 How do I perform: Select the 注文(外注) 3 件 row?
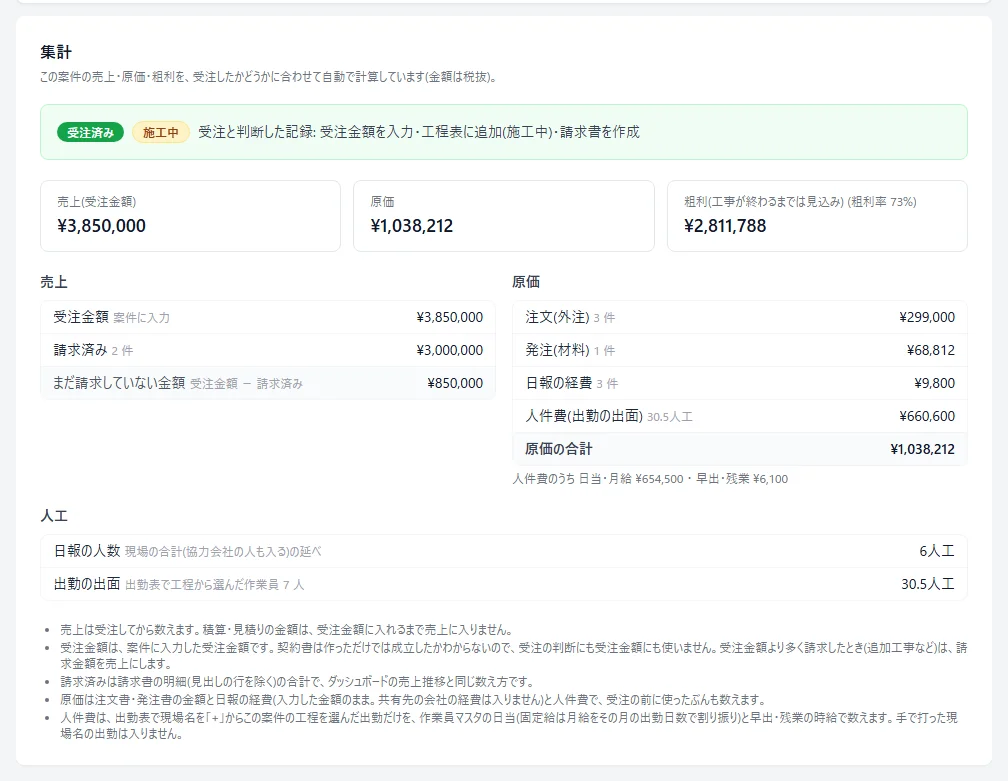[x=740, y=318]
